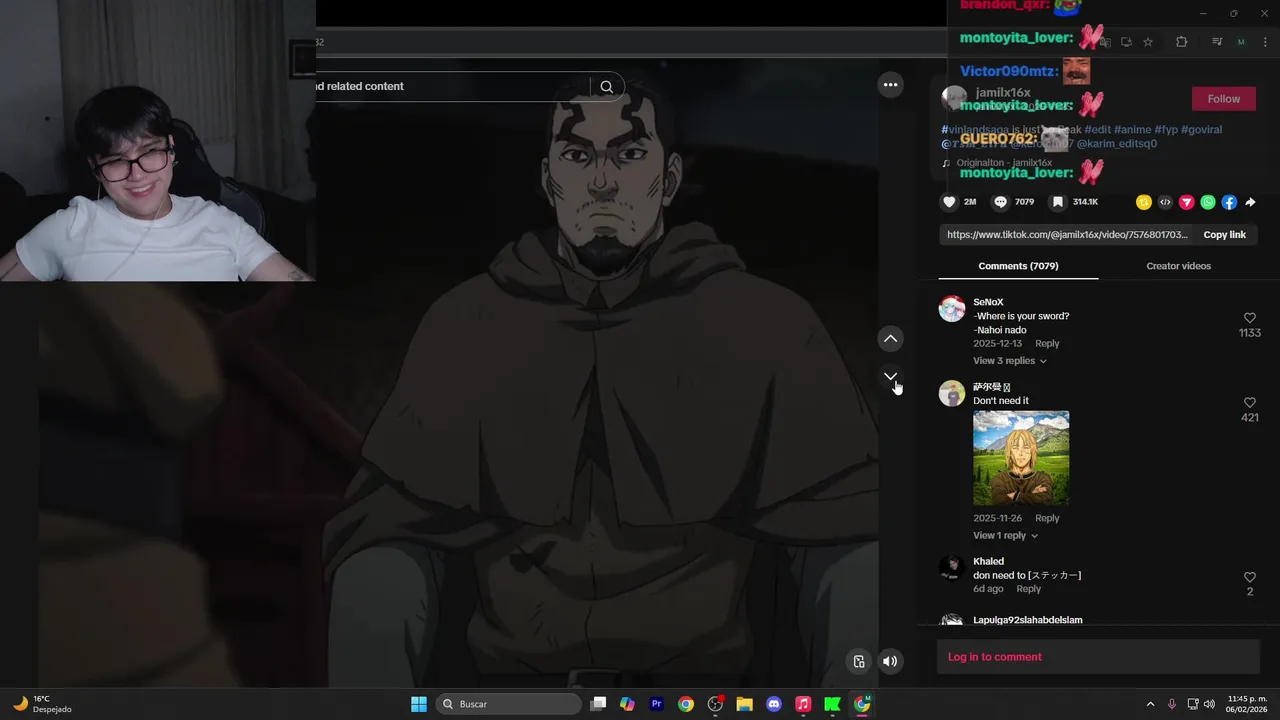Image resolution: width=1280 pixels, height=720 pixels.
Task: Like the Don't need it comment
Action: point(1249,402)
